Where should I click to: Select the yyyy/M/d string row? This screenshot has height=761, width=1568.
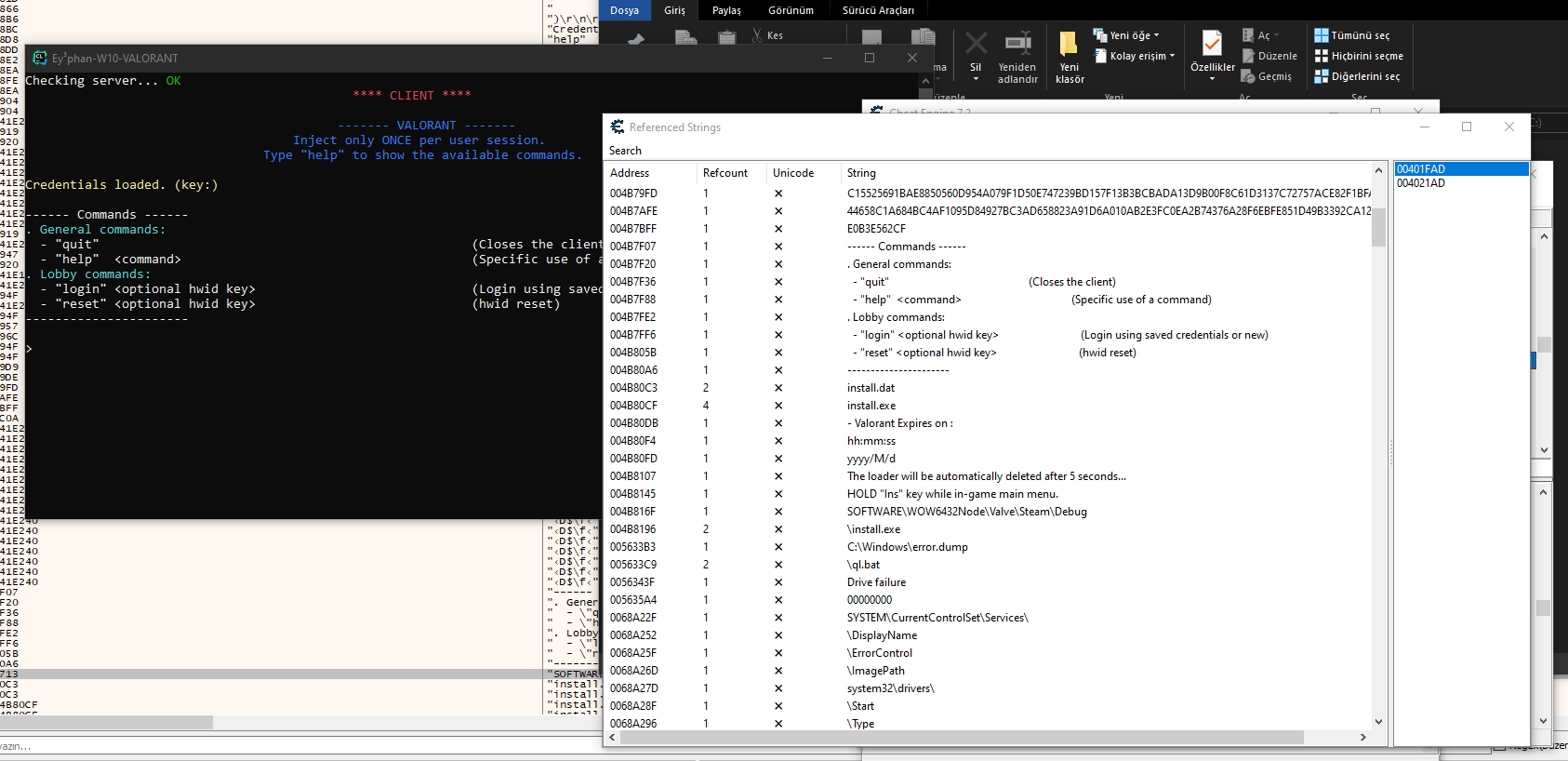pyautogui.click(x=989, y=459)
